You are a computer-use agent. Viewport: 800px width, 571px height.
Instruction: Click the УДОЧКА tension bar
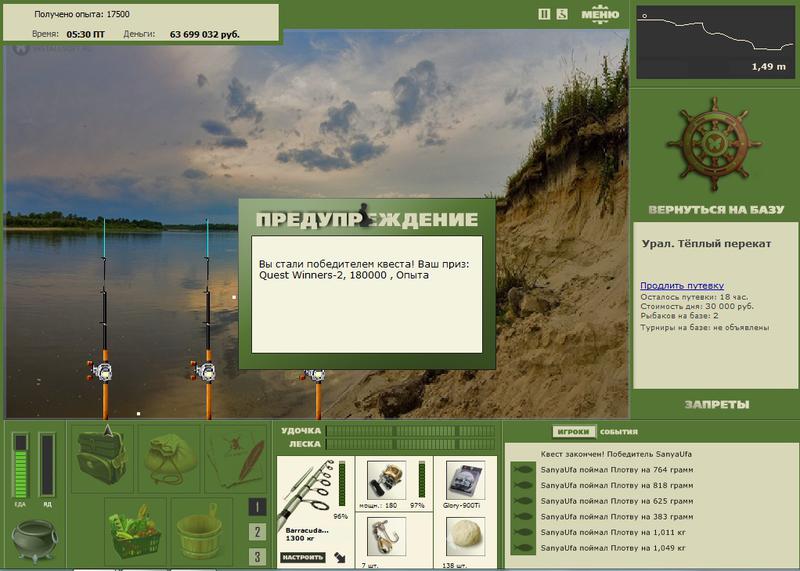411,431
